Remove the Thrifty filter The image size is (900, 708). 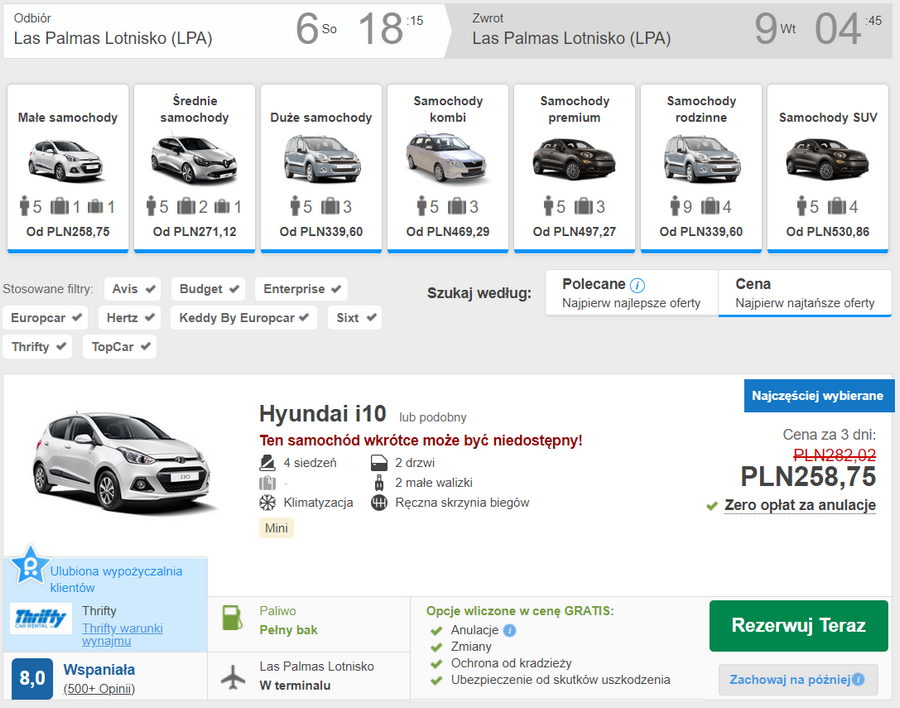coord(38,347)
